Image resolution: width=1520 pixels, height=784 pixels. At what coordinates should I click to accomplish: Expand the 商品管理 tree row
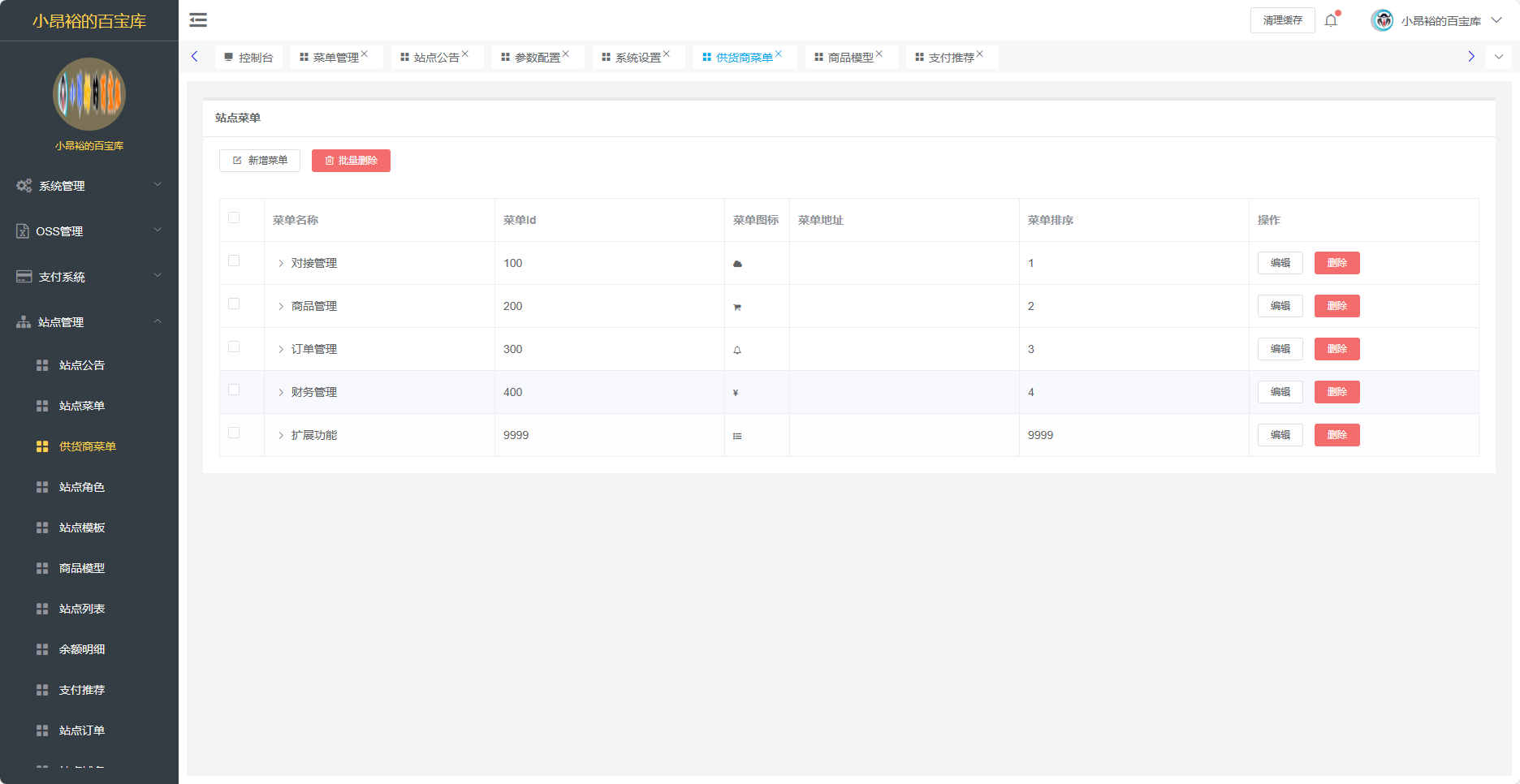(281, 306)
